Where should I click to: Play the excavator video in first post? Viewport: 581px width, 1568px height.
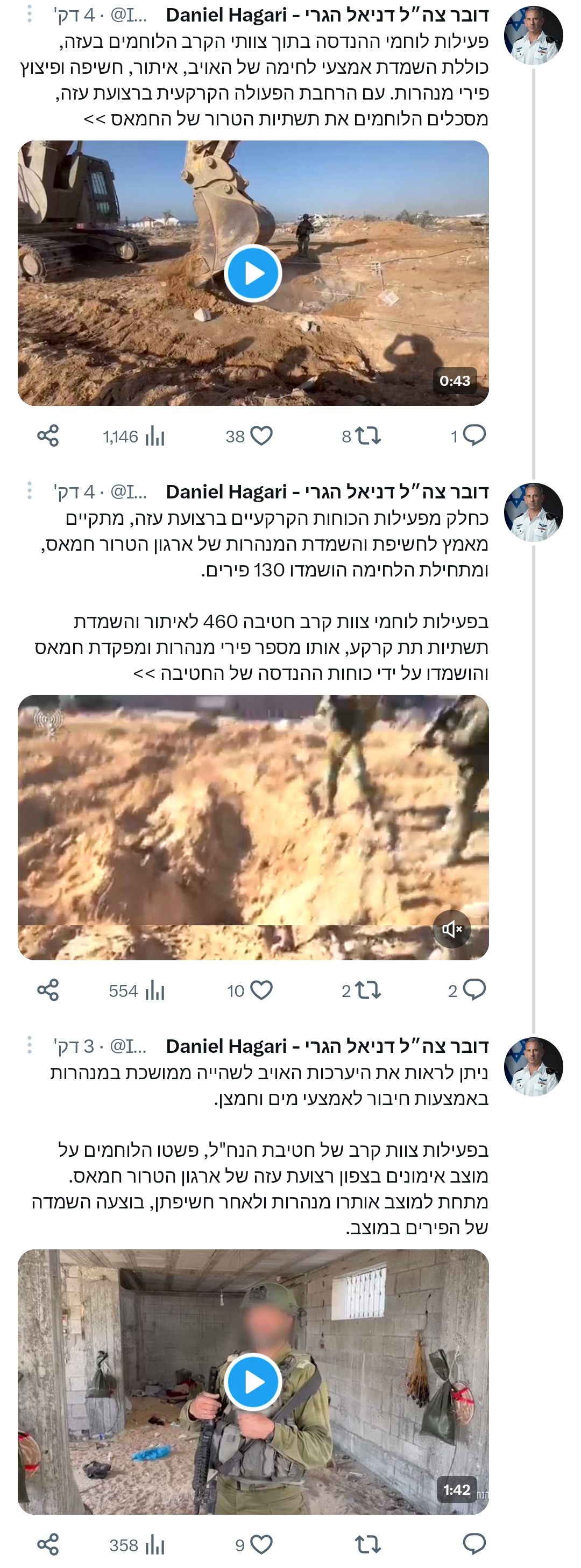(x=252, y=273)
